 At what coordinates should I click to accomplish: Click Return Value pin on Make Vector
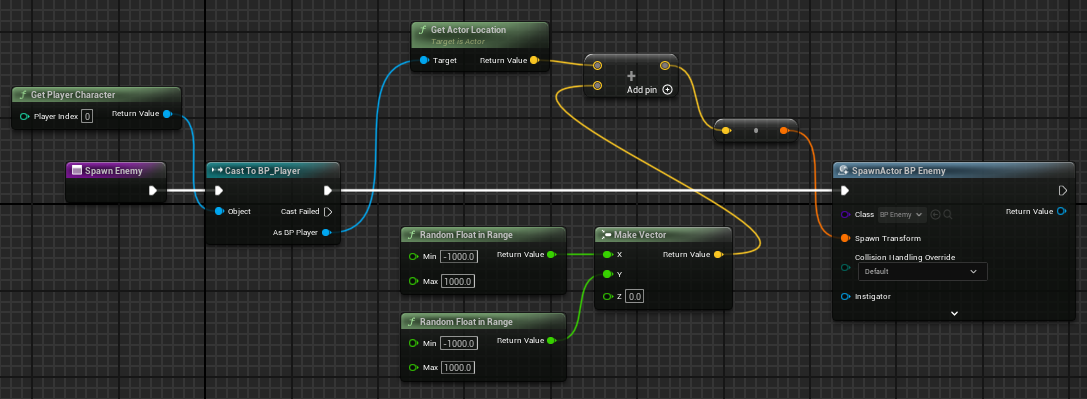(x=718, y=254)
